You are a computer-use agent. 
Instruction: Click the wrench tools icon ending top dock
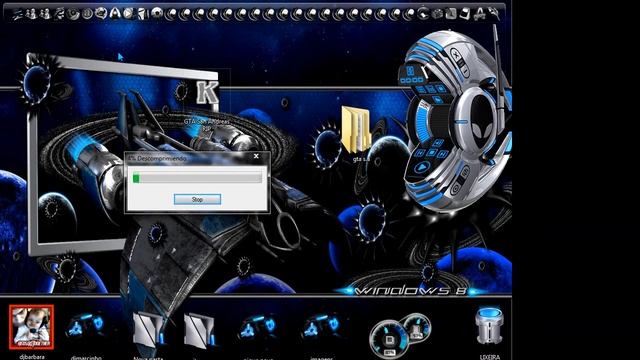pyautogui.click(x=493, y=14)
